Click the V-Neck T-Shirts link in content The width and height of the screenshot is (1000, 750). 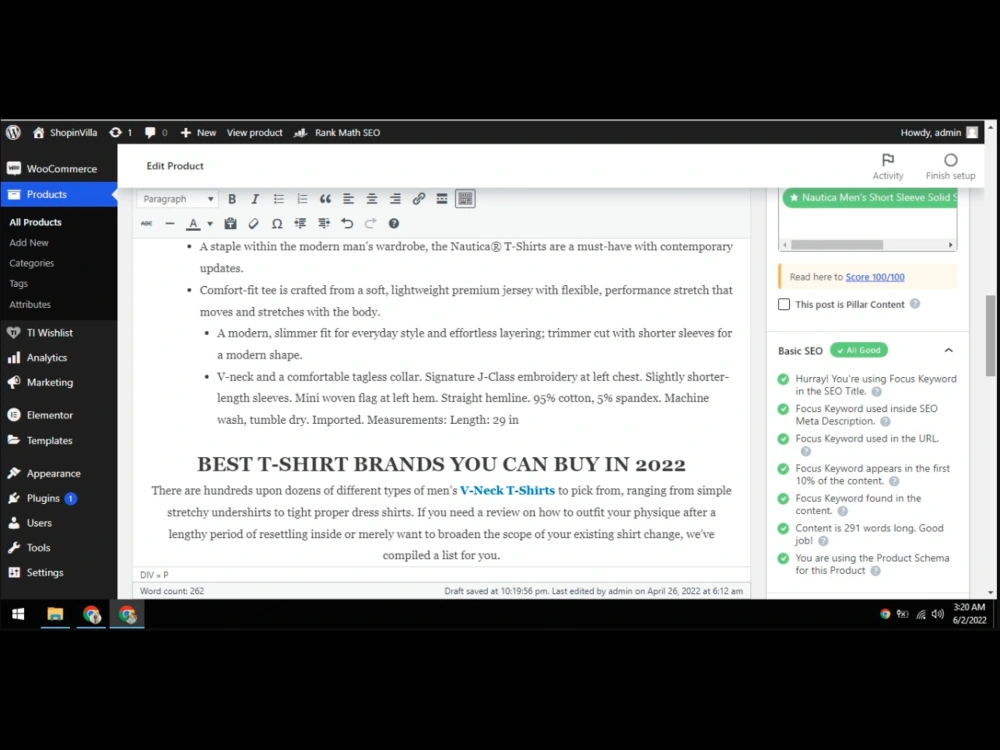(x=507, y=490)
